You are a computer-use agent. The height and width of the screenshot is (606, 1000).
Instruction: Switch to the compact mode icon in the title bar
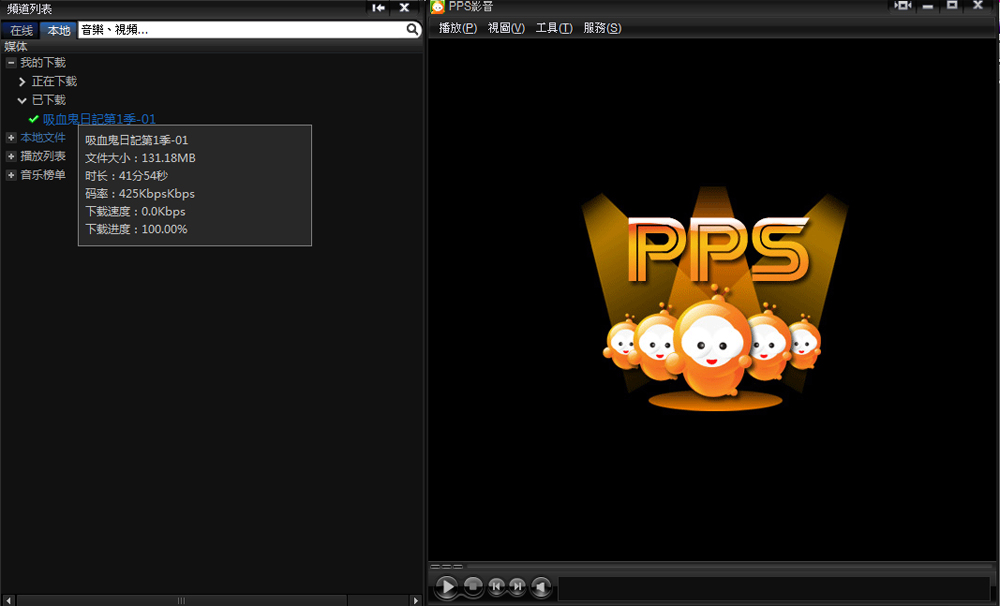(x=902, y=6)
